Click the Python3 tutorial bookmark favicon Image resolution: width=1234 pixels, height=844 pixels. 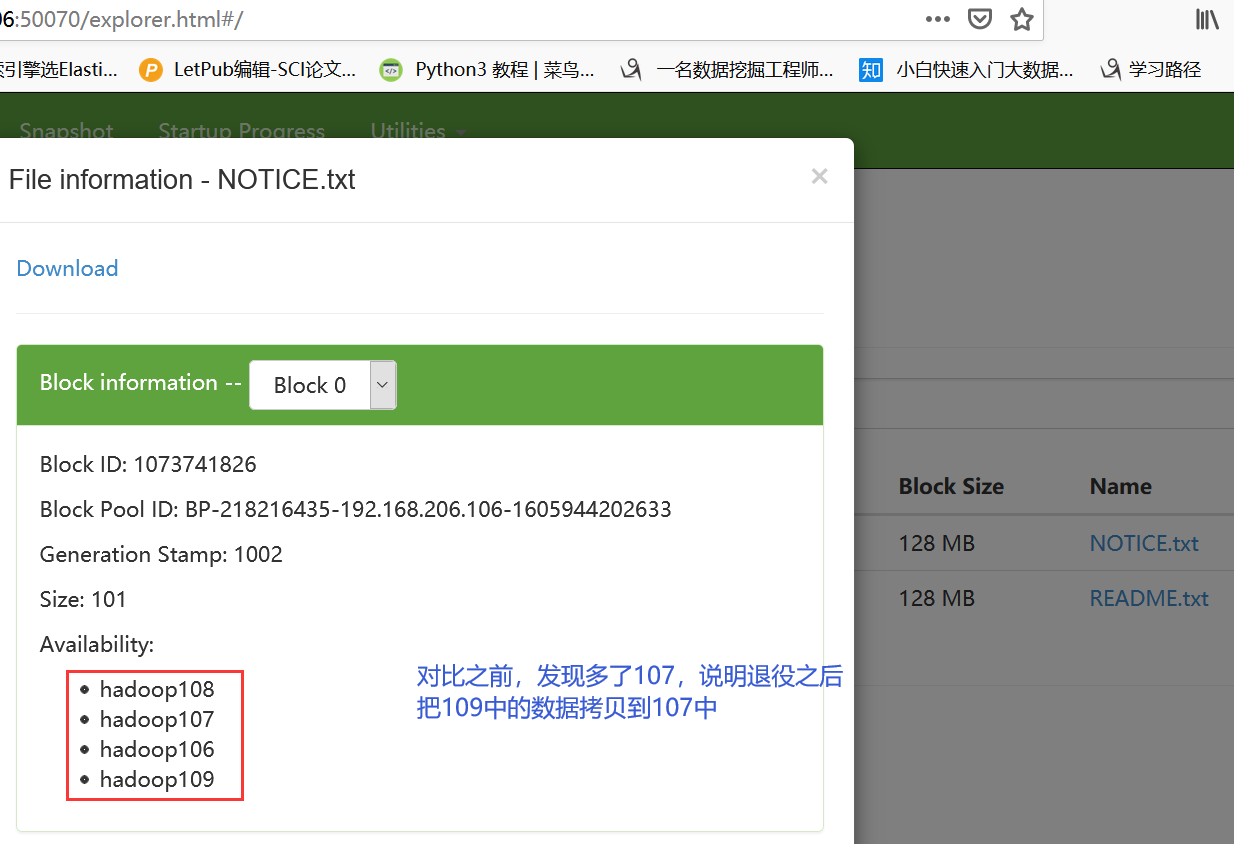coord(390,69)
